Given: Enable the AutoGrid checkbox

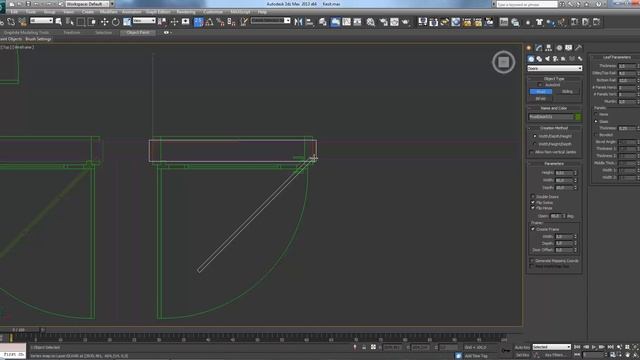Looking at the screenshot, I should pyautogui.click(x=540, y=85).
